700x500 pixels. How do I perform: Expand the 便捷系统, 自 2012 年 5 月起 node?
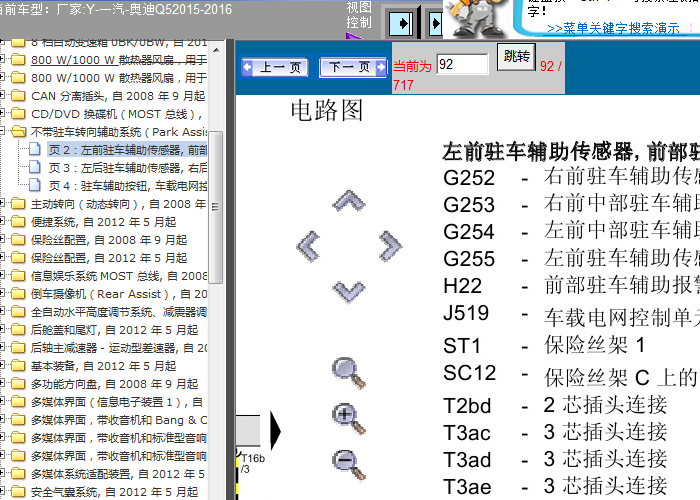click(x=2, y=221)
